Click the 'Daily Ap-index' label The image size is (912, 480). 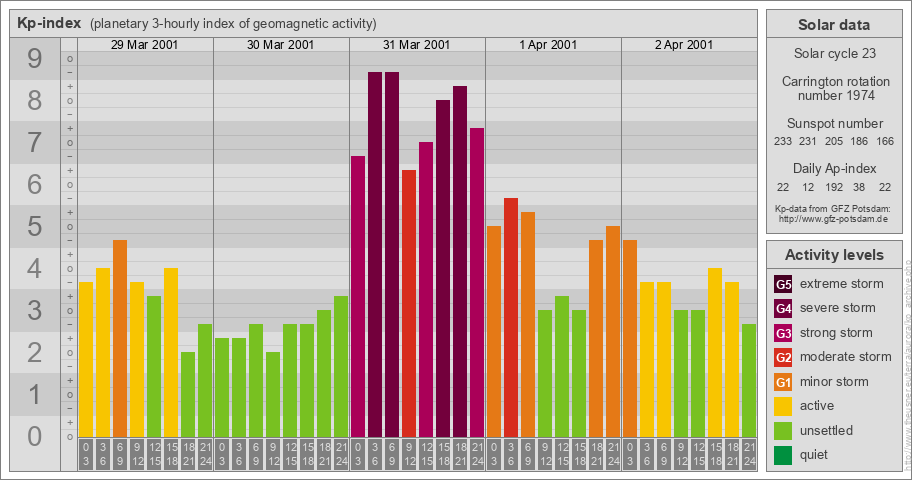(835, 169)
